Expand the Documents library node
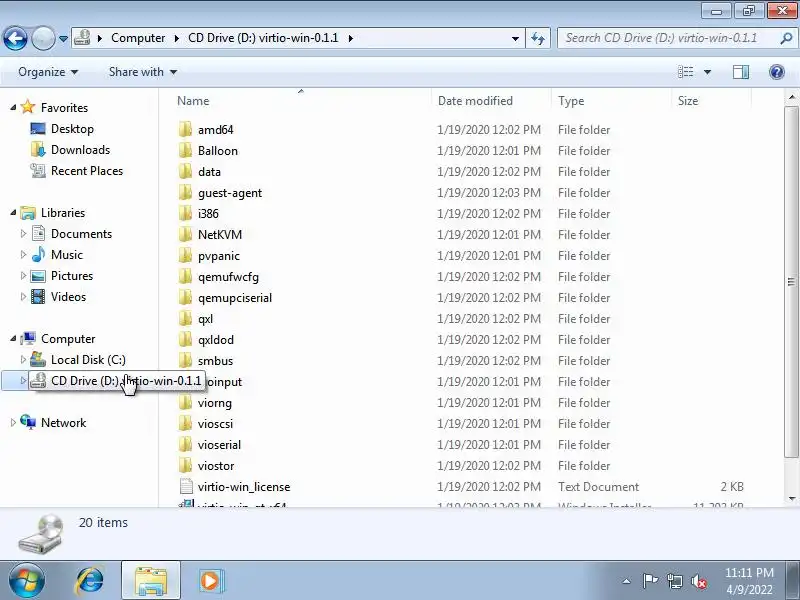 click(x=23, y=234)
